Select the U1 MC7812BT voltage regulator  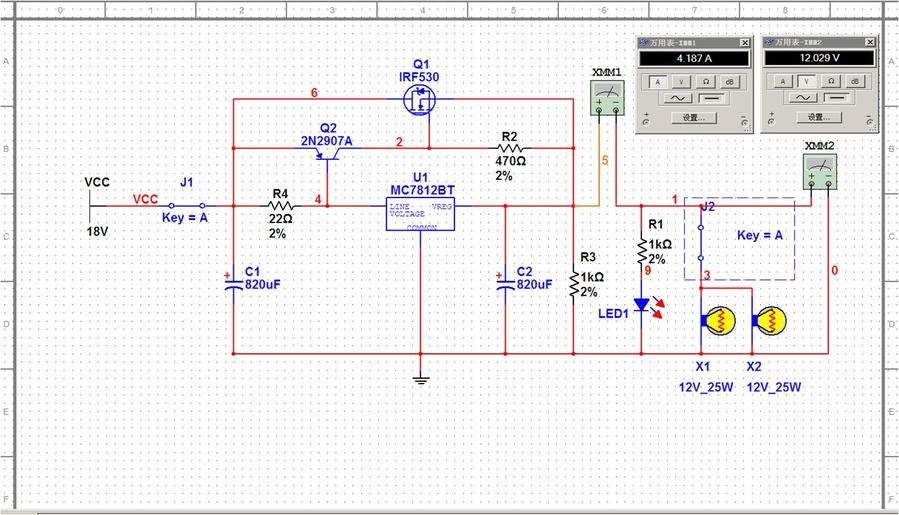(419, 213)
